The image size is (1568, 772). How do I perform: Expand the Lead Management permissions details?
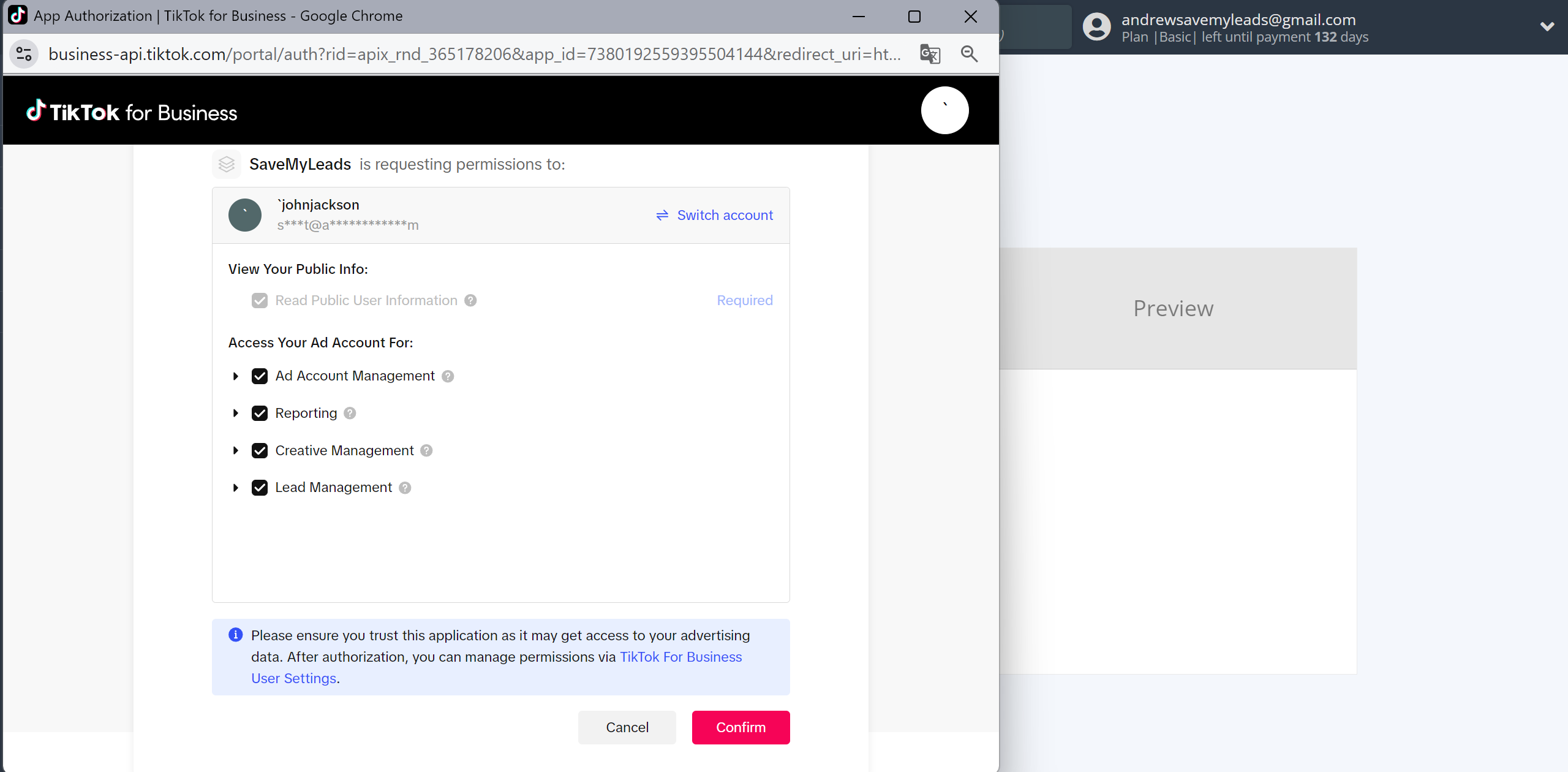233,487
